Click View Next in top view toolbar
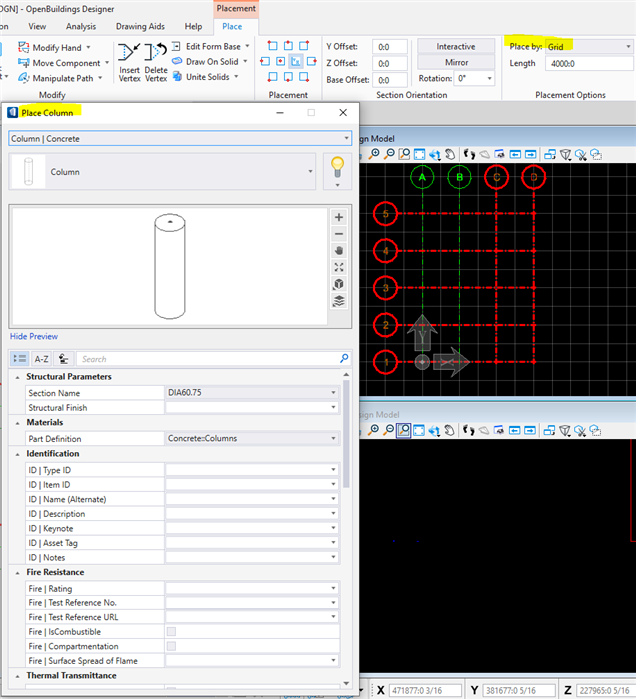Screen dimensions: 636x699 530,154
